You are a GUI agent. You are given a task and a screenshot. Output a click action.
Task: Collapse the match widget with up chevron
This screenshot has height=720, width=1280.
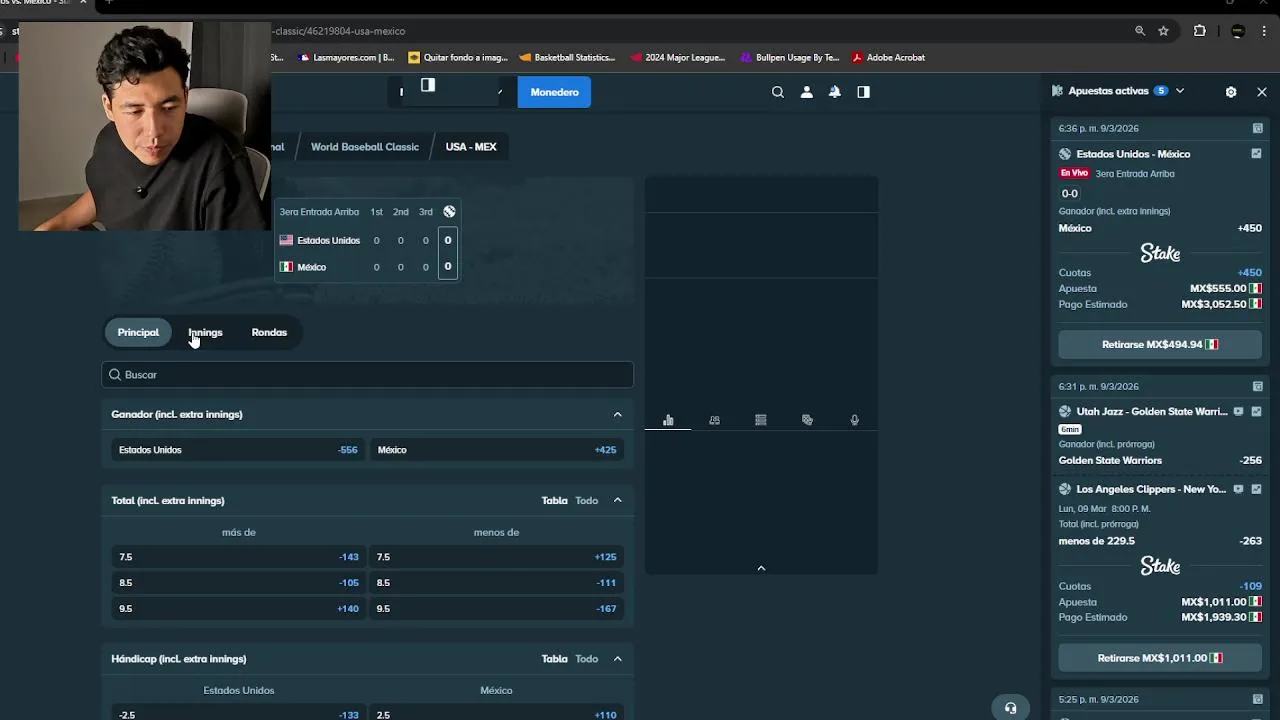pyautogui.click(x=761, y=568)
